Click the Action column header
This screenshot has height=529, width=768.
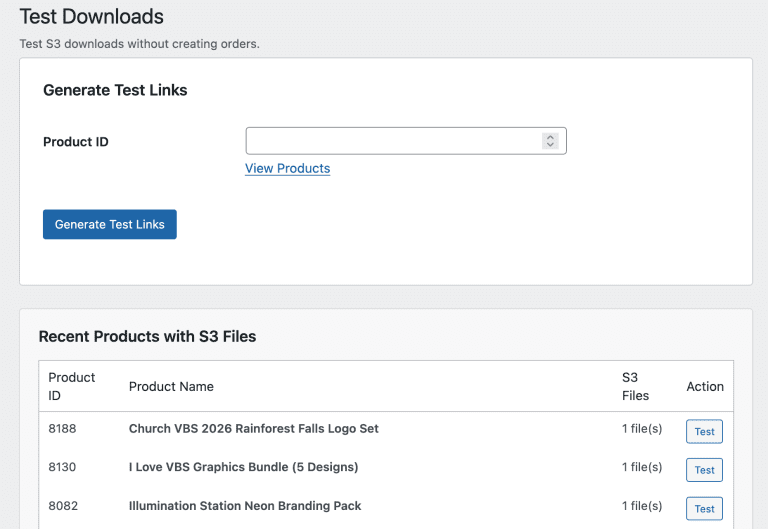[x=705, y=386]
